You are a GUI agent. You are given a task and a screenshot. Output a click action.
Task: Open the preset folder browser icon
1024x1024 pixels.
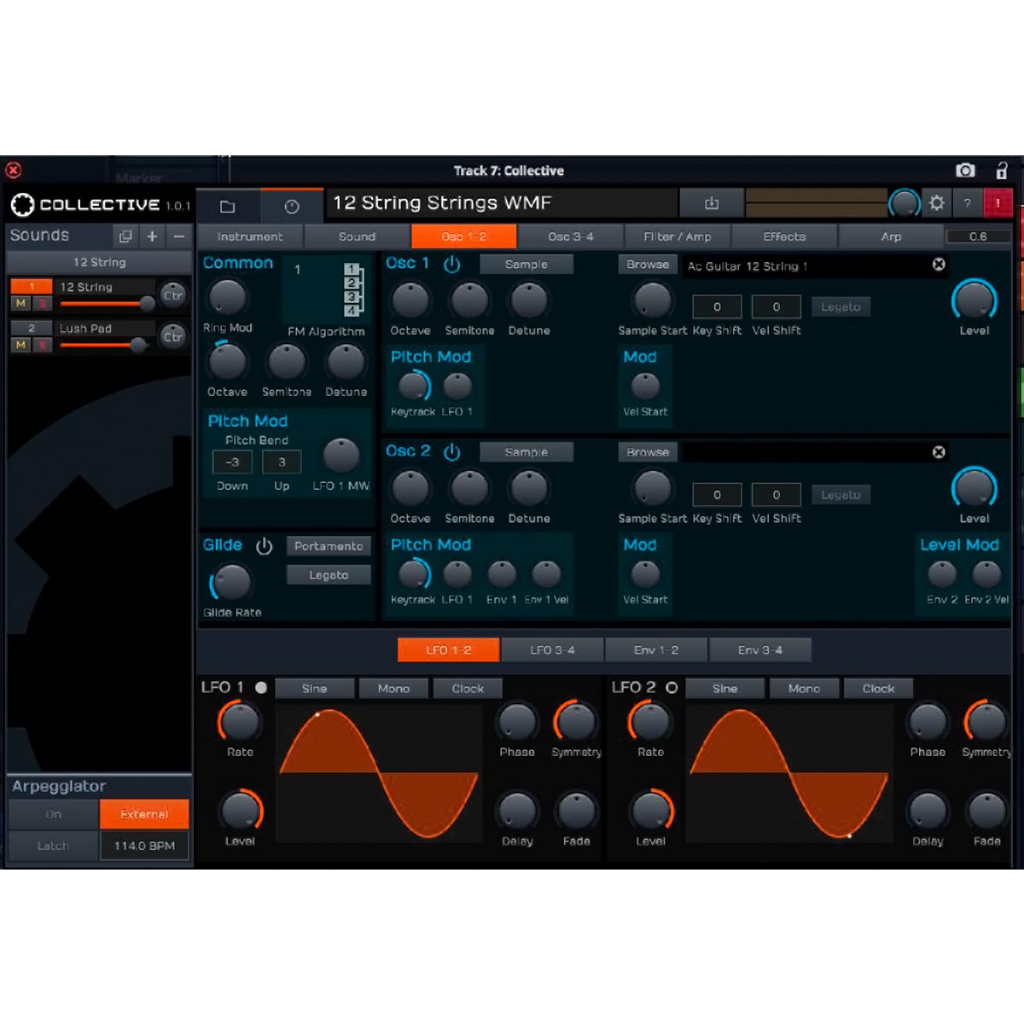(227, 206)
